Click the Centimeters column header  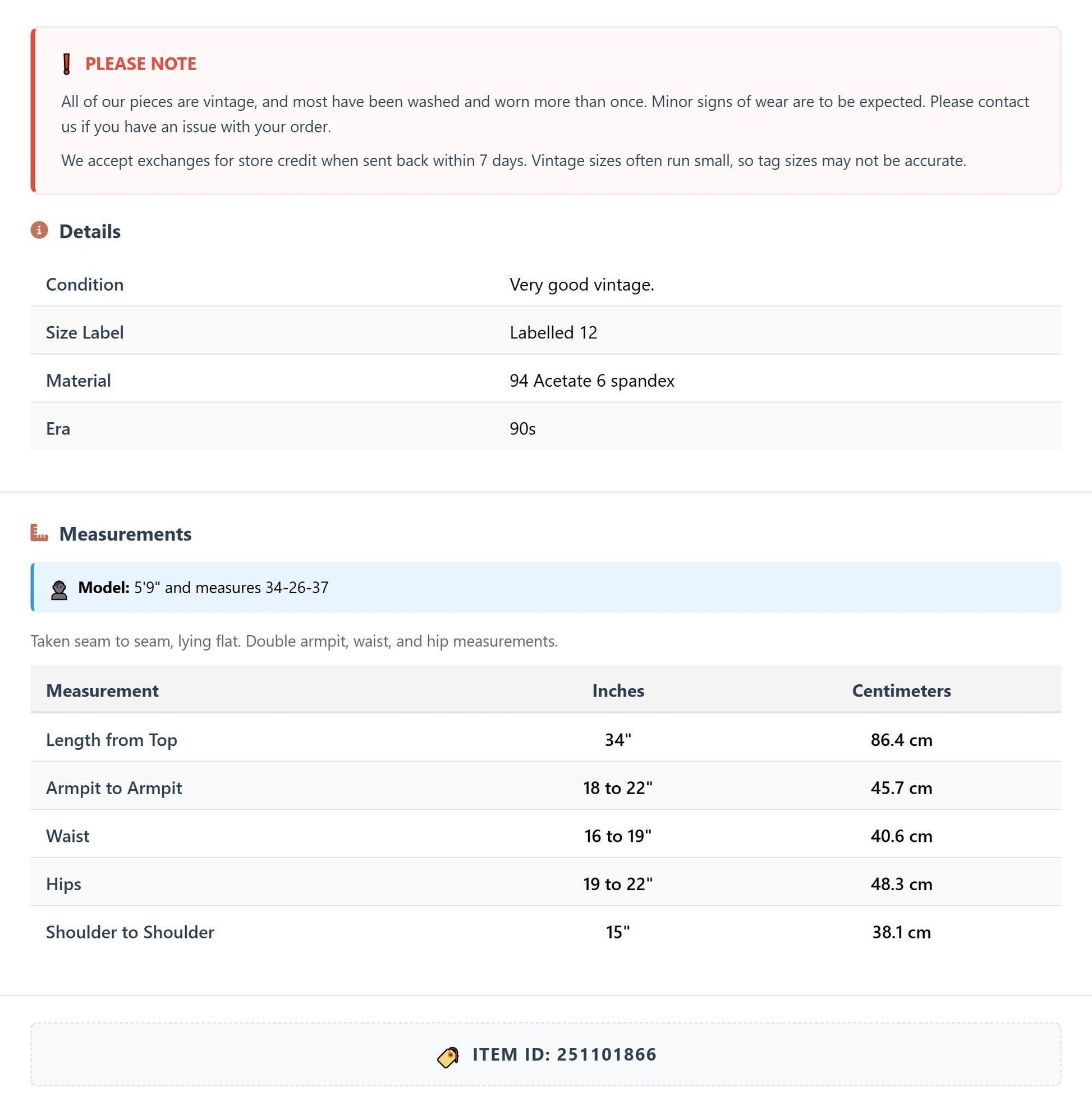coord(902,691)
